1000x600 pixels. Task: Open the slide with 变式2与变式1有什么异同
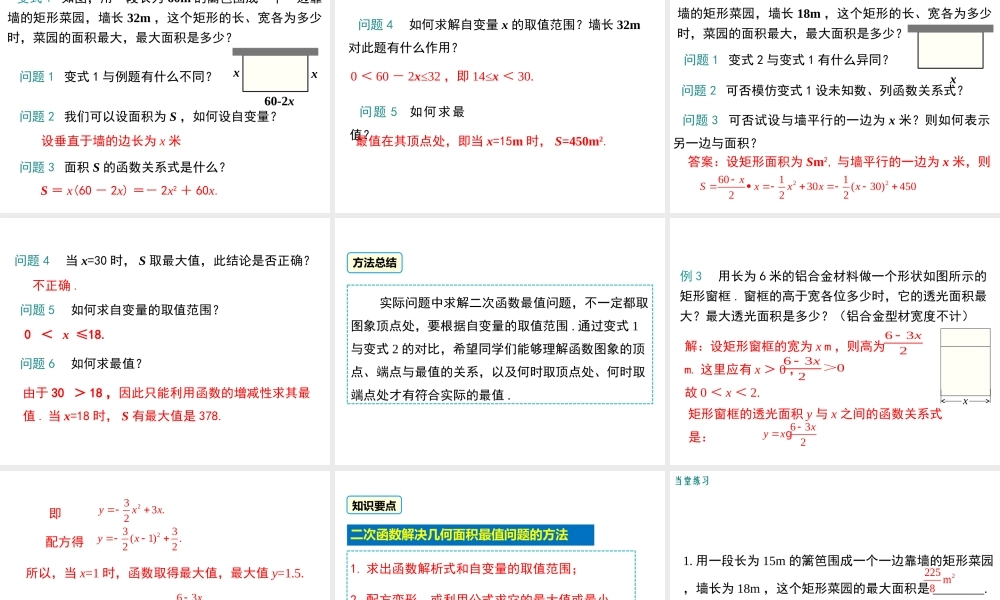click(x=835, y=105)
